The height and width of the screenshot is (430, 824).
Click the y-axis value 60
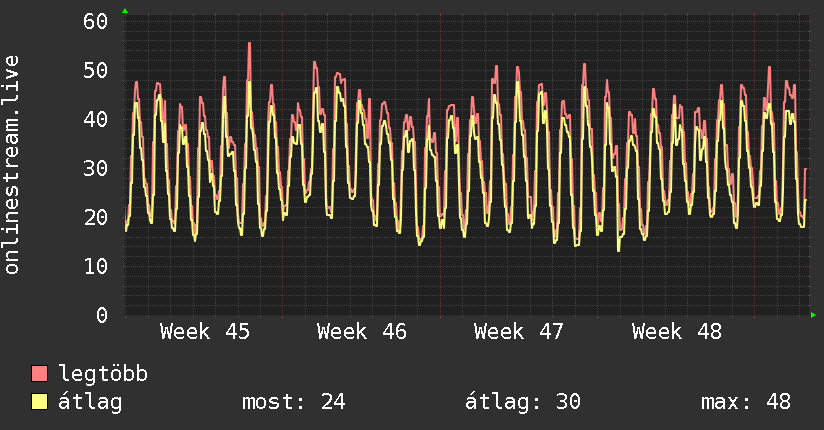[96, 22]
